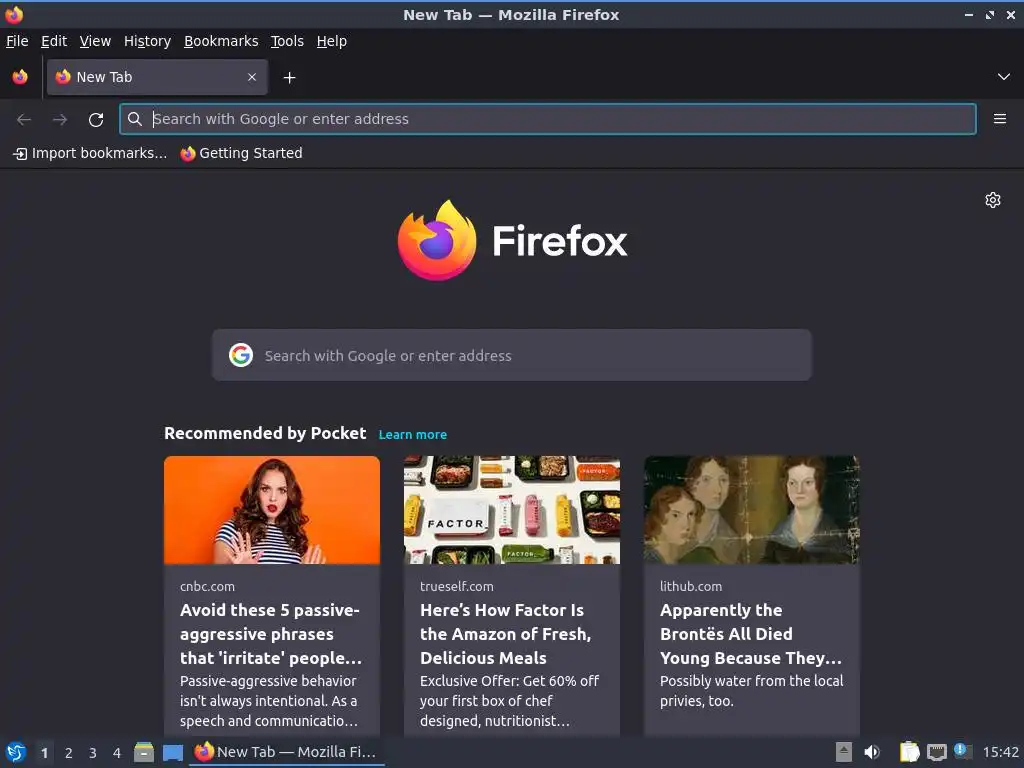The image size is (1024, 768).
Task: Click the update notification tray icon
Action: 963,751
